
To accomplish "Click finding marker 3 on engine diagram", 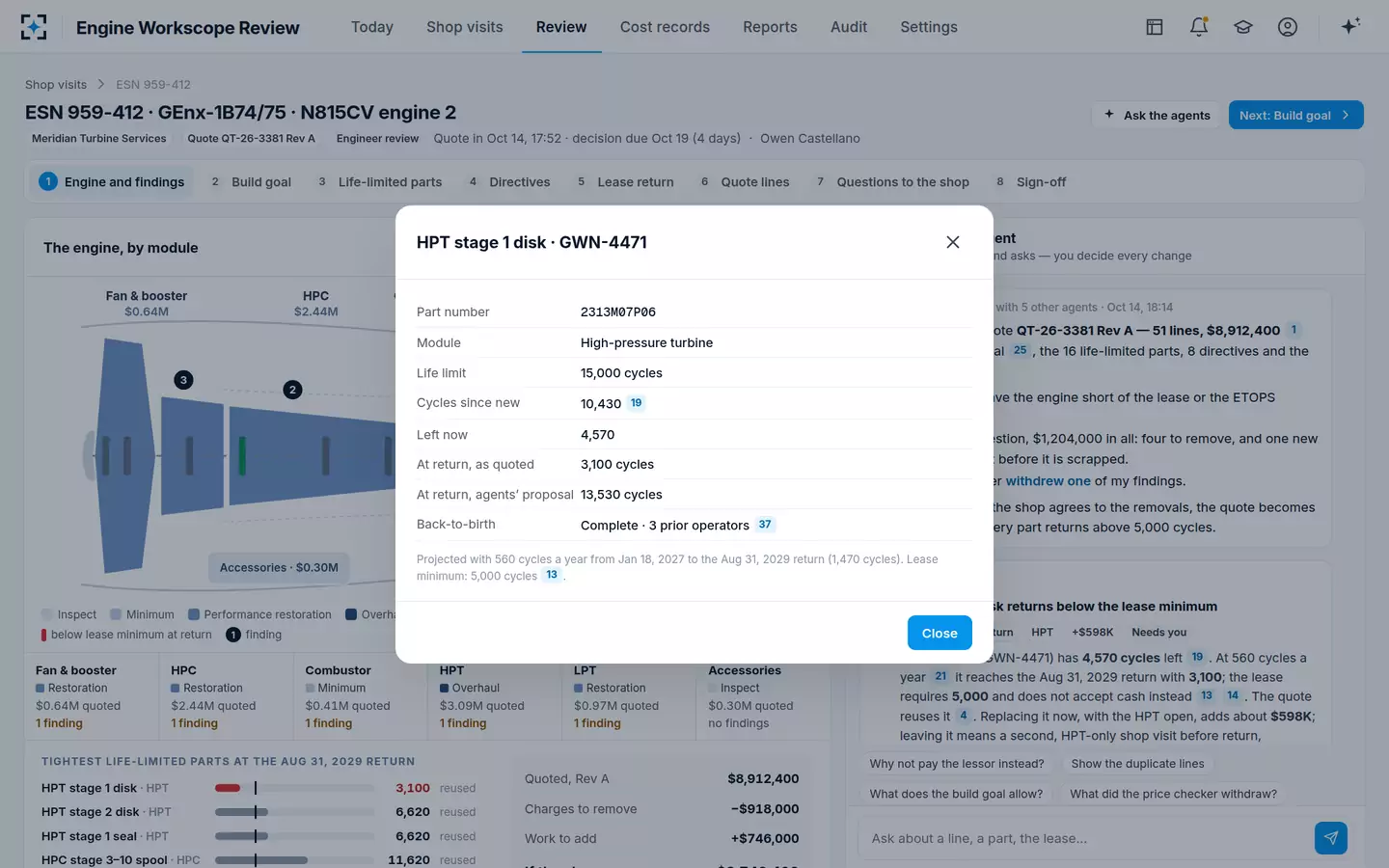I will tap(183, 380).
